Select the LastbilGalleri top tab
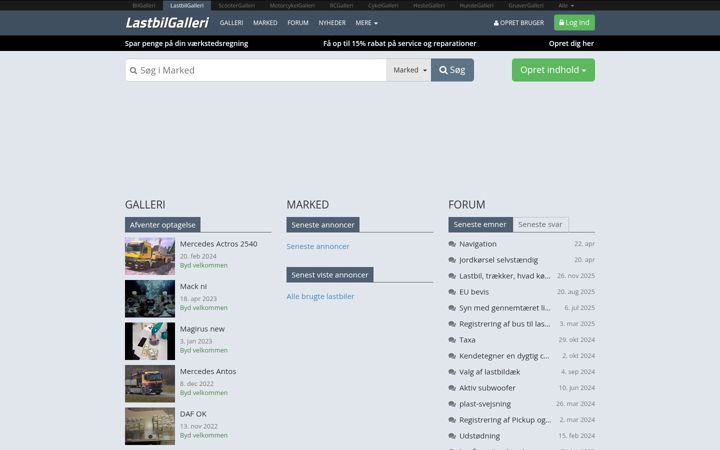This screenshot has height=450, width=720. tap(187, 6)
